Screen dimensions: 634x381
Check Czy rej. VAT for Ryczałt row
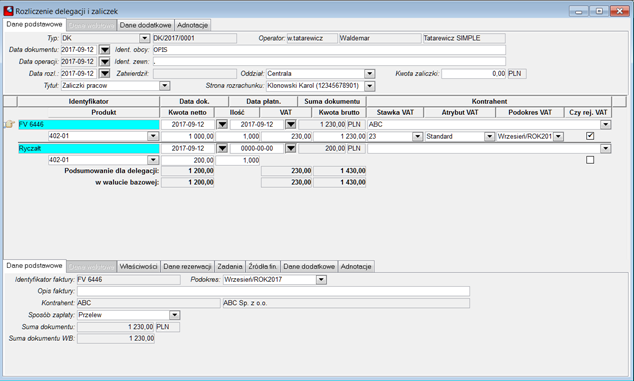pyautogui.click(x=590, y=160)
